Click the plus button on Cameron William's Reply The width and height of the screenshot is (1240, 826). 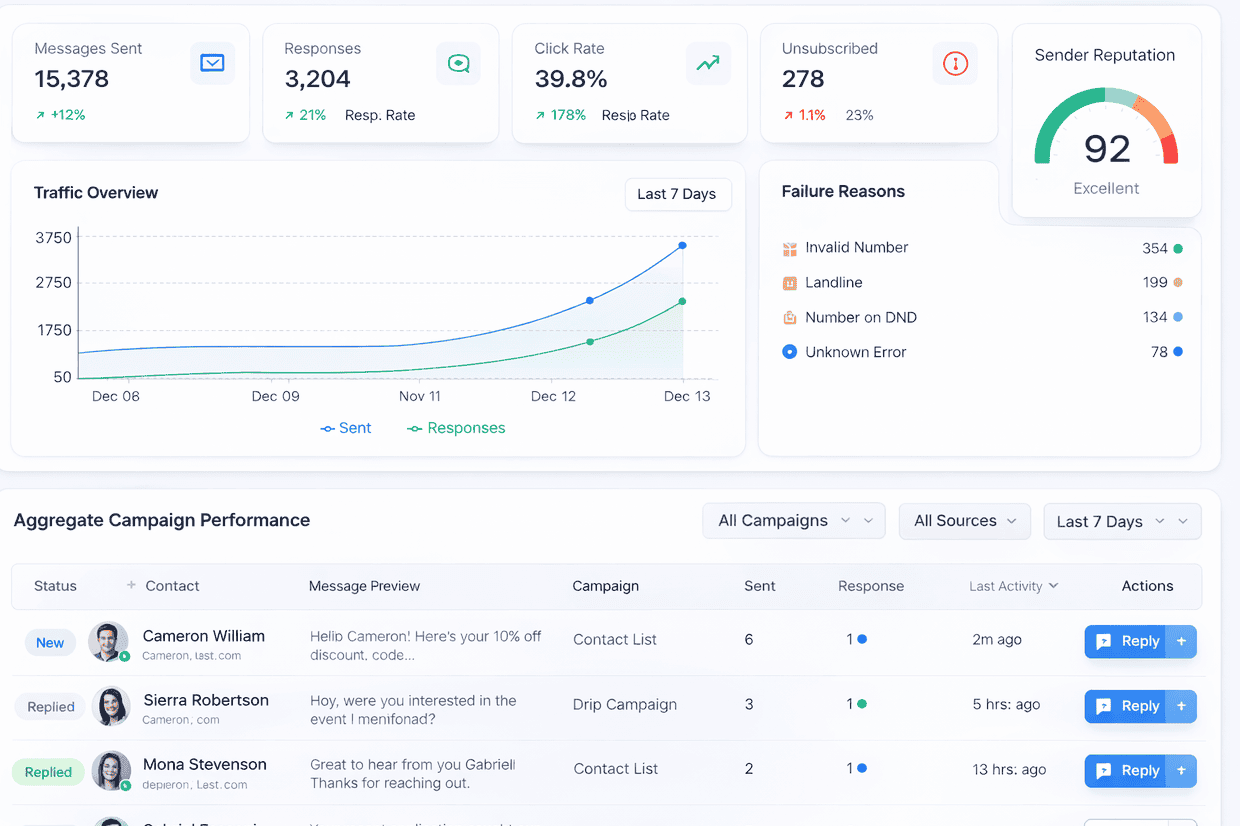(1181, 642)
